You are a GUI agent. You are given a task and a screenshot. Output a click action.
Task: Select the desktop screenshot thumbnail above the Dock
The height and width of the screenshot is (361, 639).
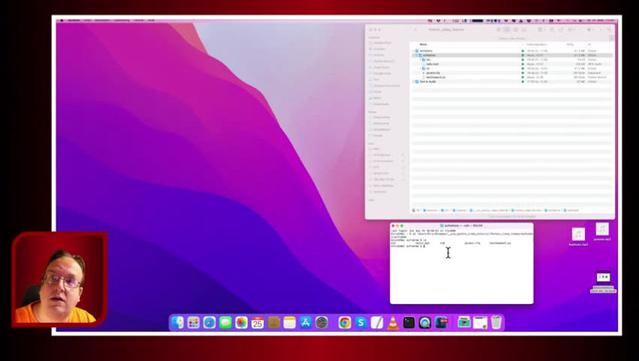tap(603, 277)
